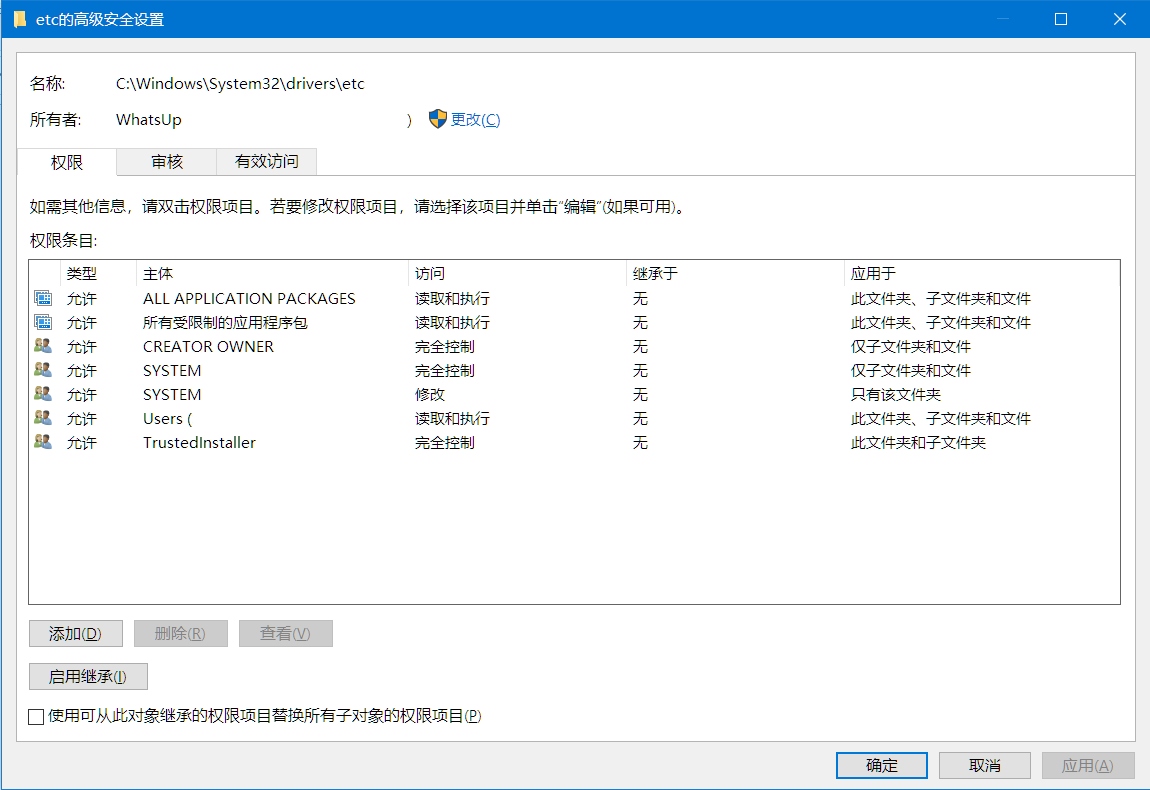This screenshot has width=1150, height=790.
Task: Select the TrustedInstaller principal text
Action: click(x=199, y=442)
